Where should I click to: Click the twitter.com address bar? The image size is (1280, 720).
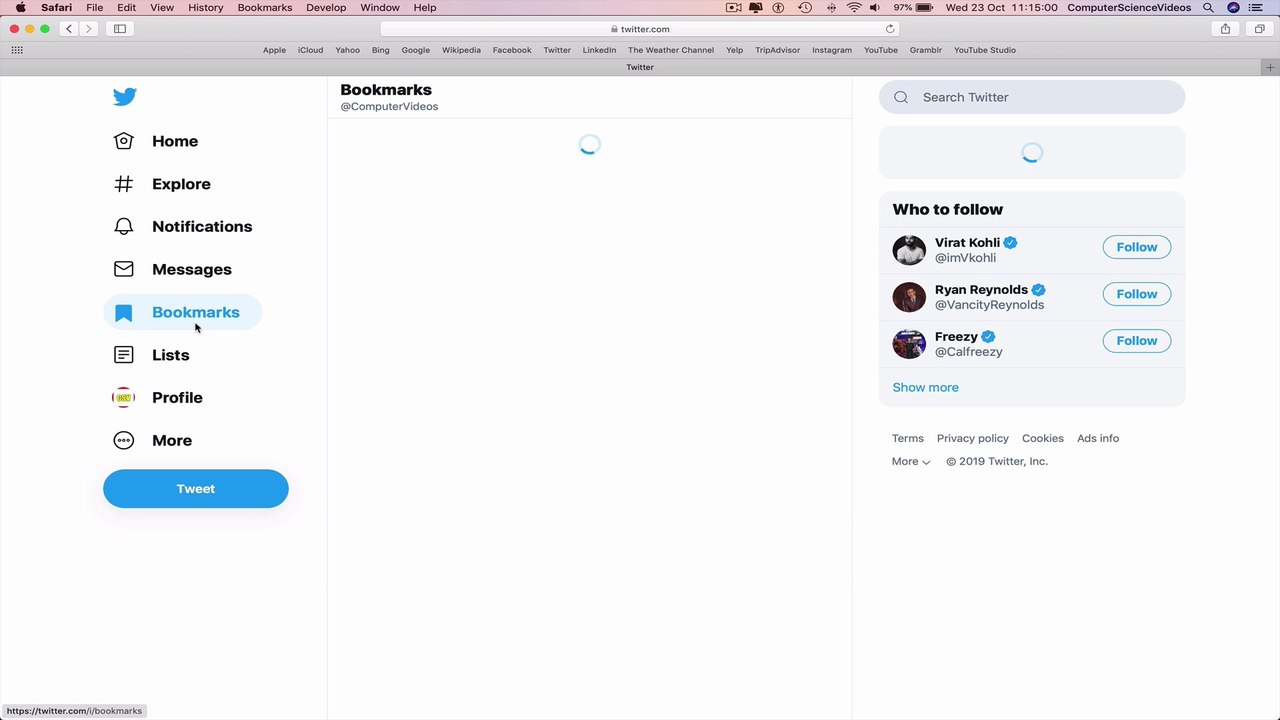coord(640,29)
